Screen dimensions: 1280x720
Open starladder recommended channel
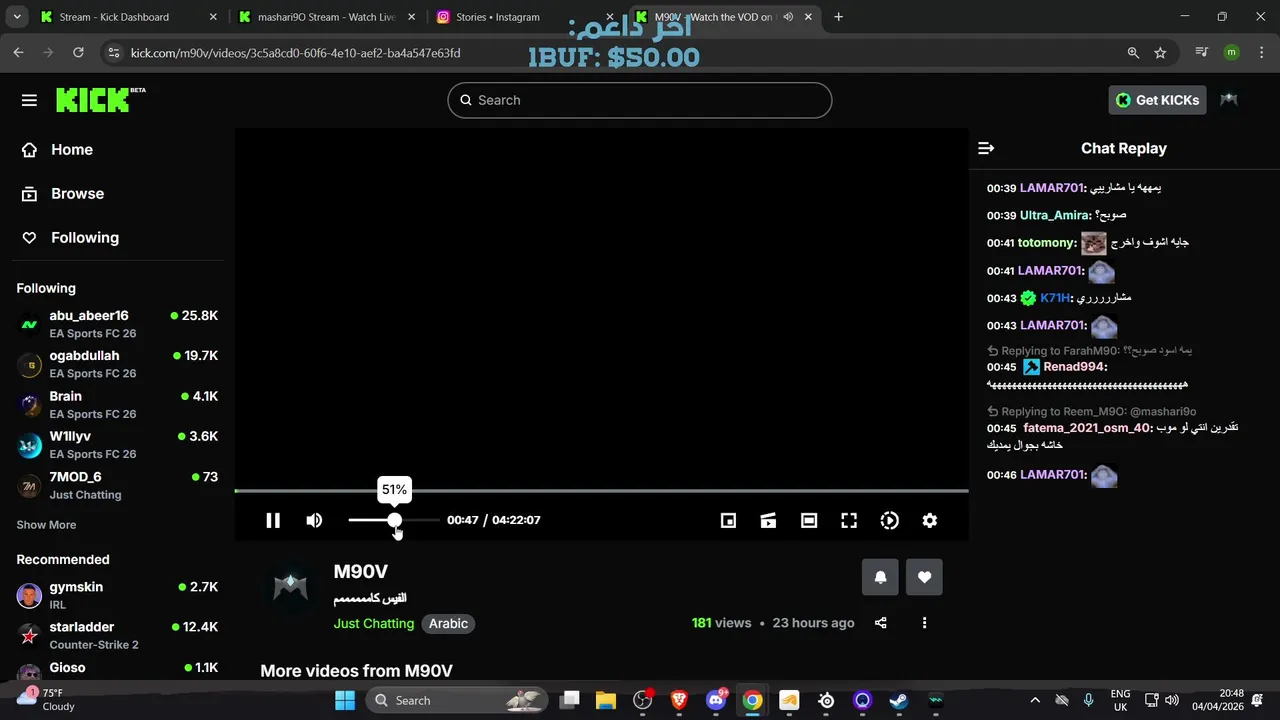(118, 635)
